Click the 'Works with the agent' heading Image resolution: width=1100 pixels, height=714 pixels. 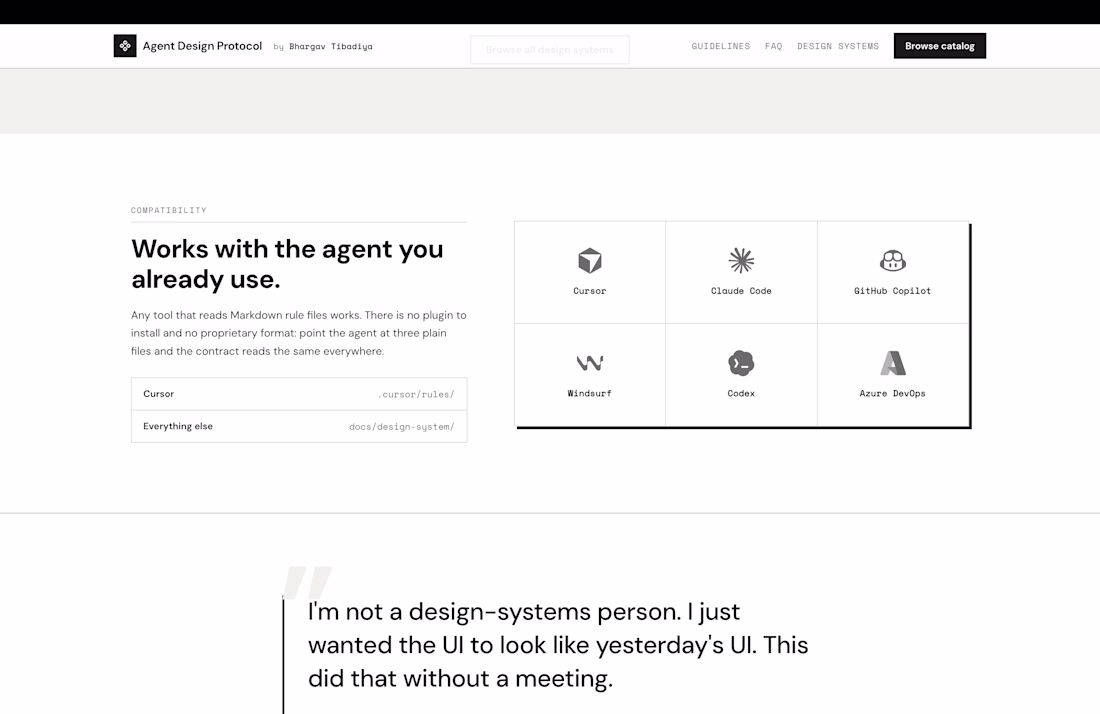coord(287,264)
